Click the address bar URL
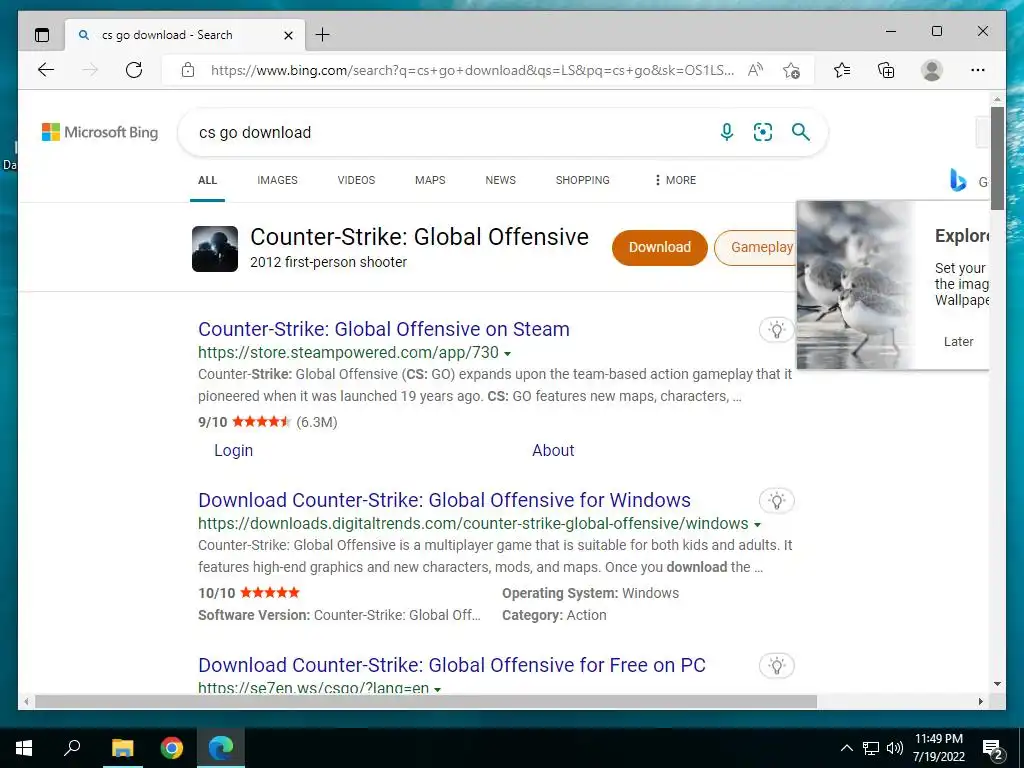Image resolution: width=1024 pixels, height=768 pixels. click(x=472, y=70)
